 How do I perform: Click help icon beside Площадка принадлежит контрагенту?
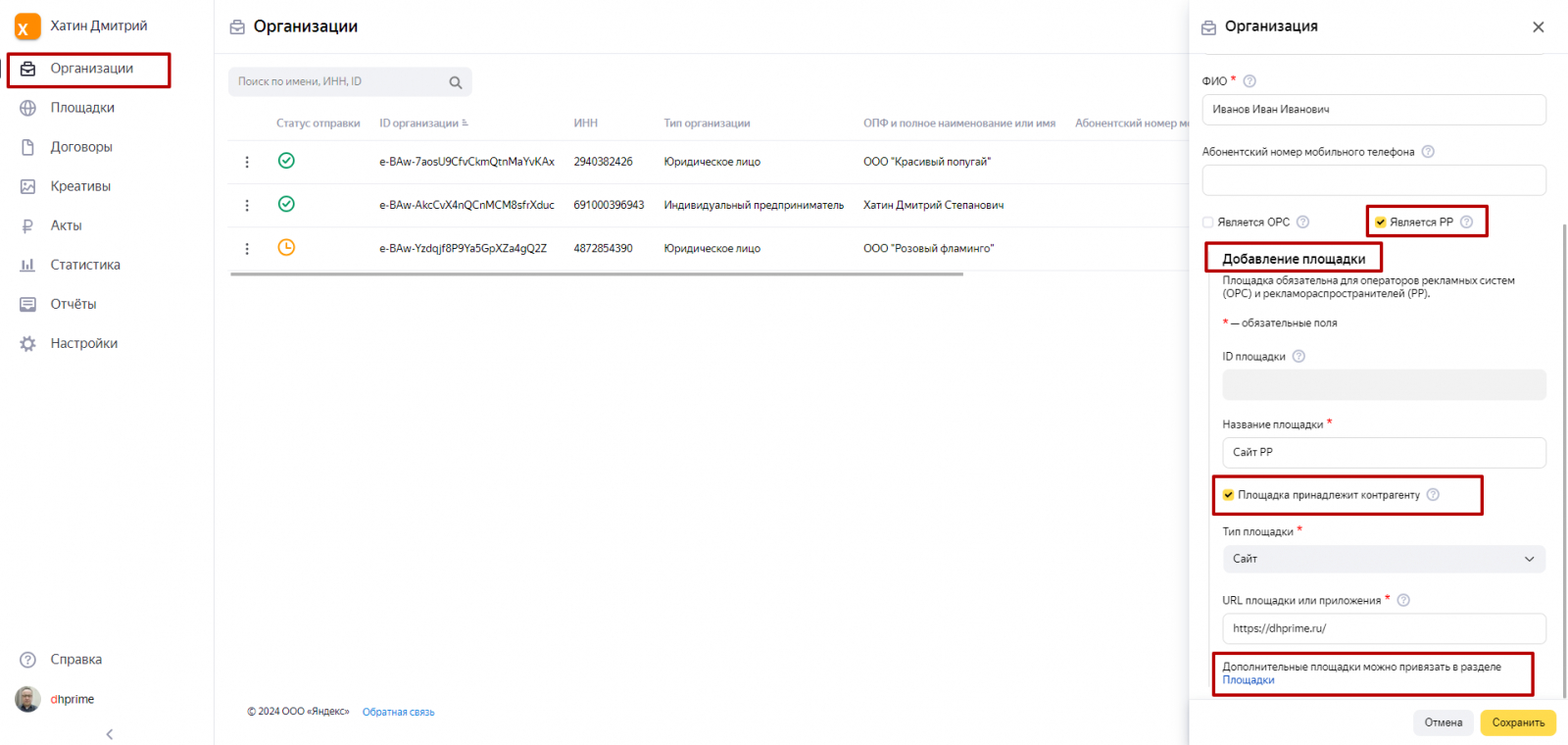pos(1433,495)
